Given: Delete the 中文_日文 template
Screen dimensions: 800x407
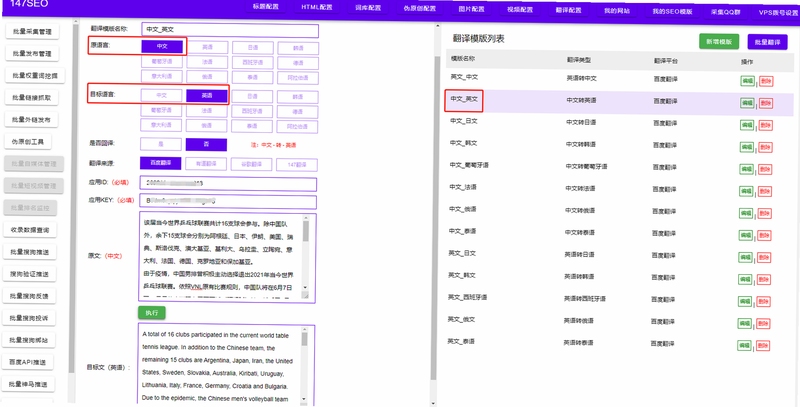Looking at the screenshot, I should click(765, 125).
